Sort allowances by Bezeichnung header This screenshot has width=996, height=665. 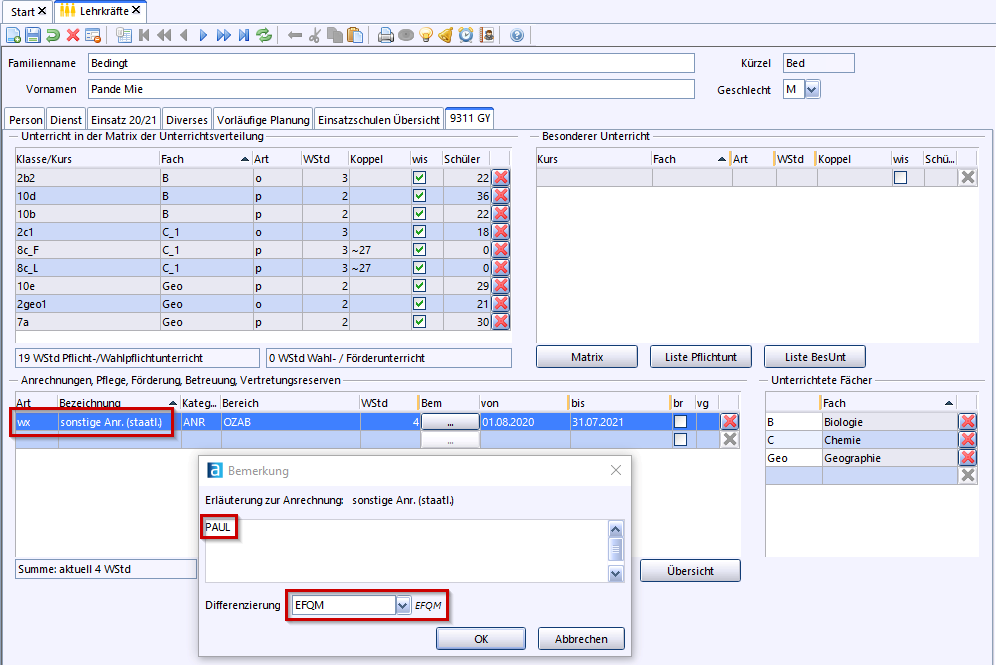(118, 403)
